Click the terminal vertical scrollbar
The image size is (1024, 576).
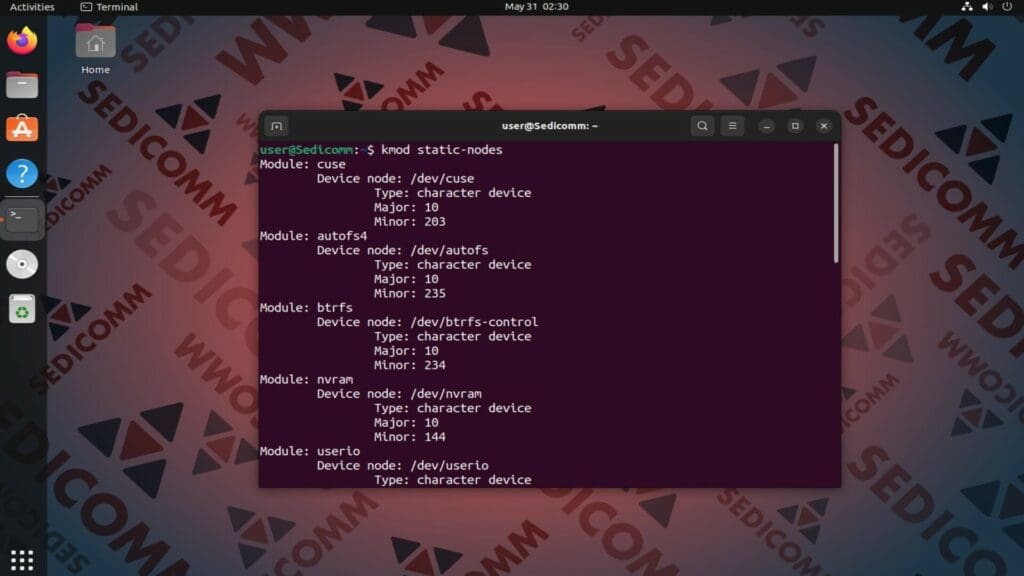[836, 204]
